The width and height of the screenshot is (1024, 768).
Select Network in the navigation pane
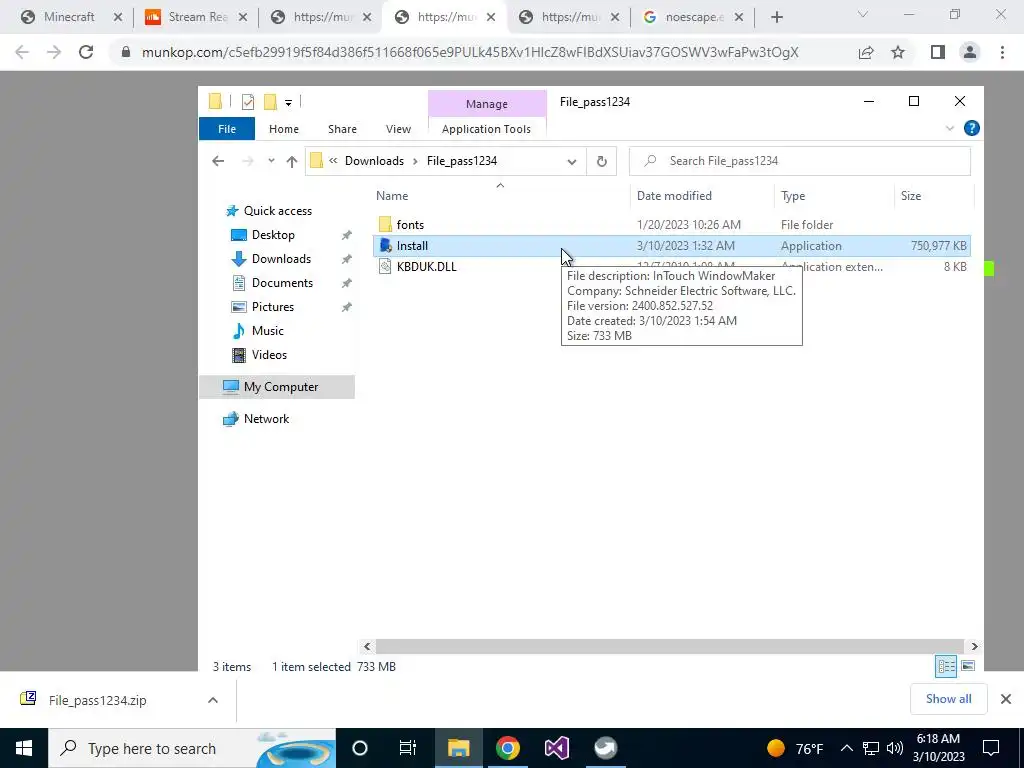pyautogui.click(x=266, y=419)
